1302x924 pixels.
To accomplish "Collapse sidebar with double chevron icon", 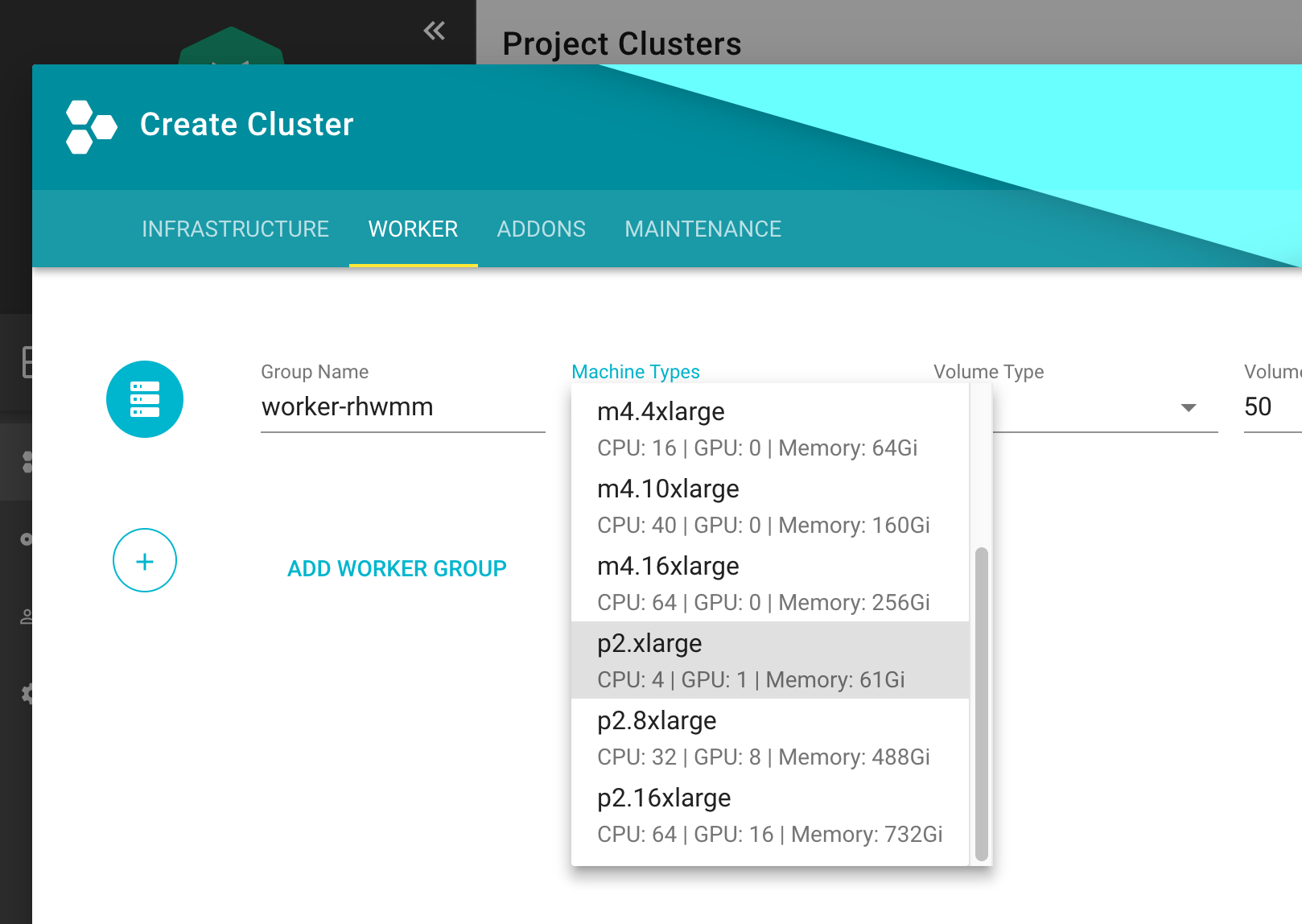I will [435, 31].
